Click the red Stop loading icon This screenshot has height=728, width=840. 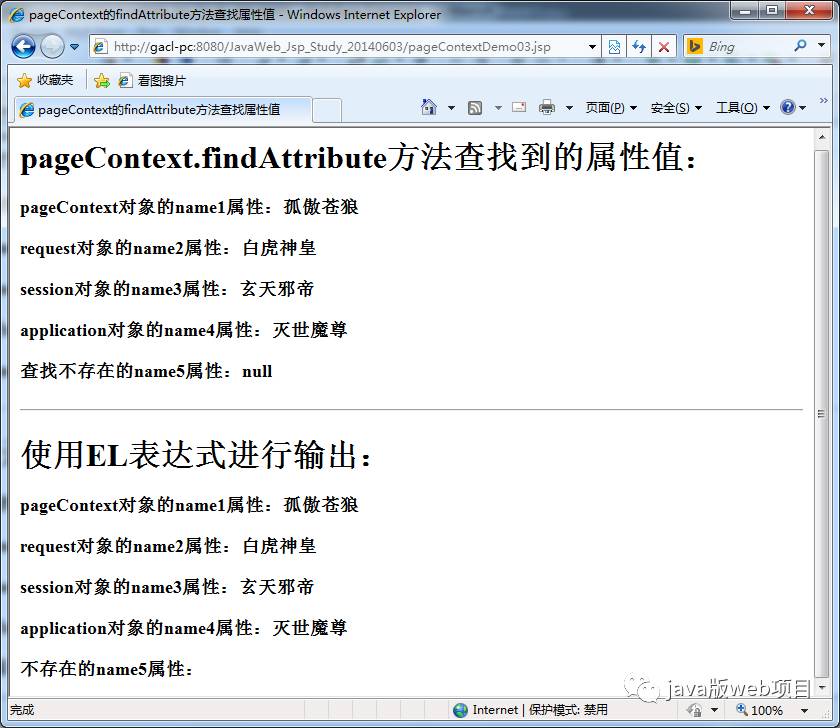(x=663, y=47)
